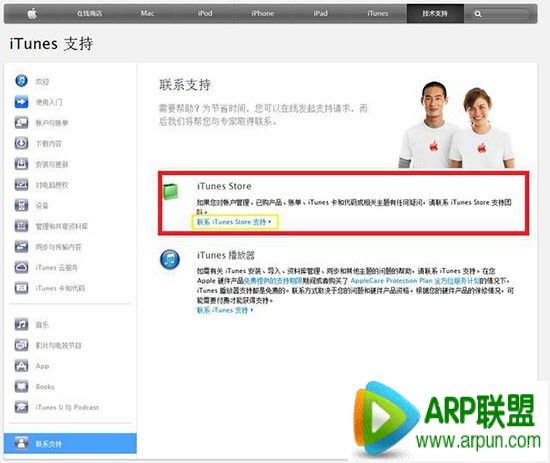This screenshot has height=463, width=550.
Task: Open the 免费提供的支持期限 link
Action: tap(273, 281)
